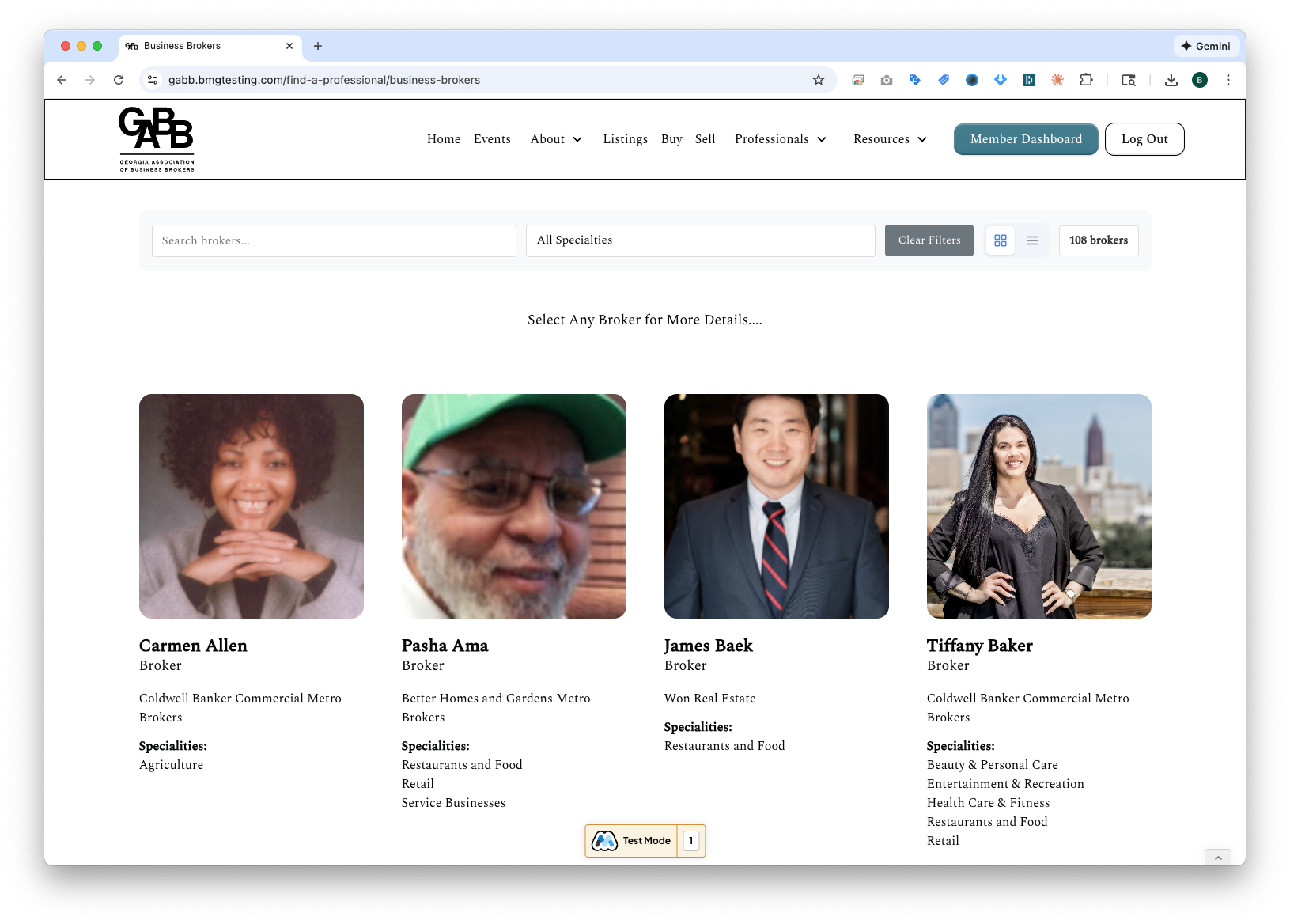
Task: Close the Business Brokers tab
Action: 289,46
